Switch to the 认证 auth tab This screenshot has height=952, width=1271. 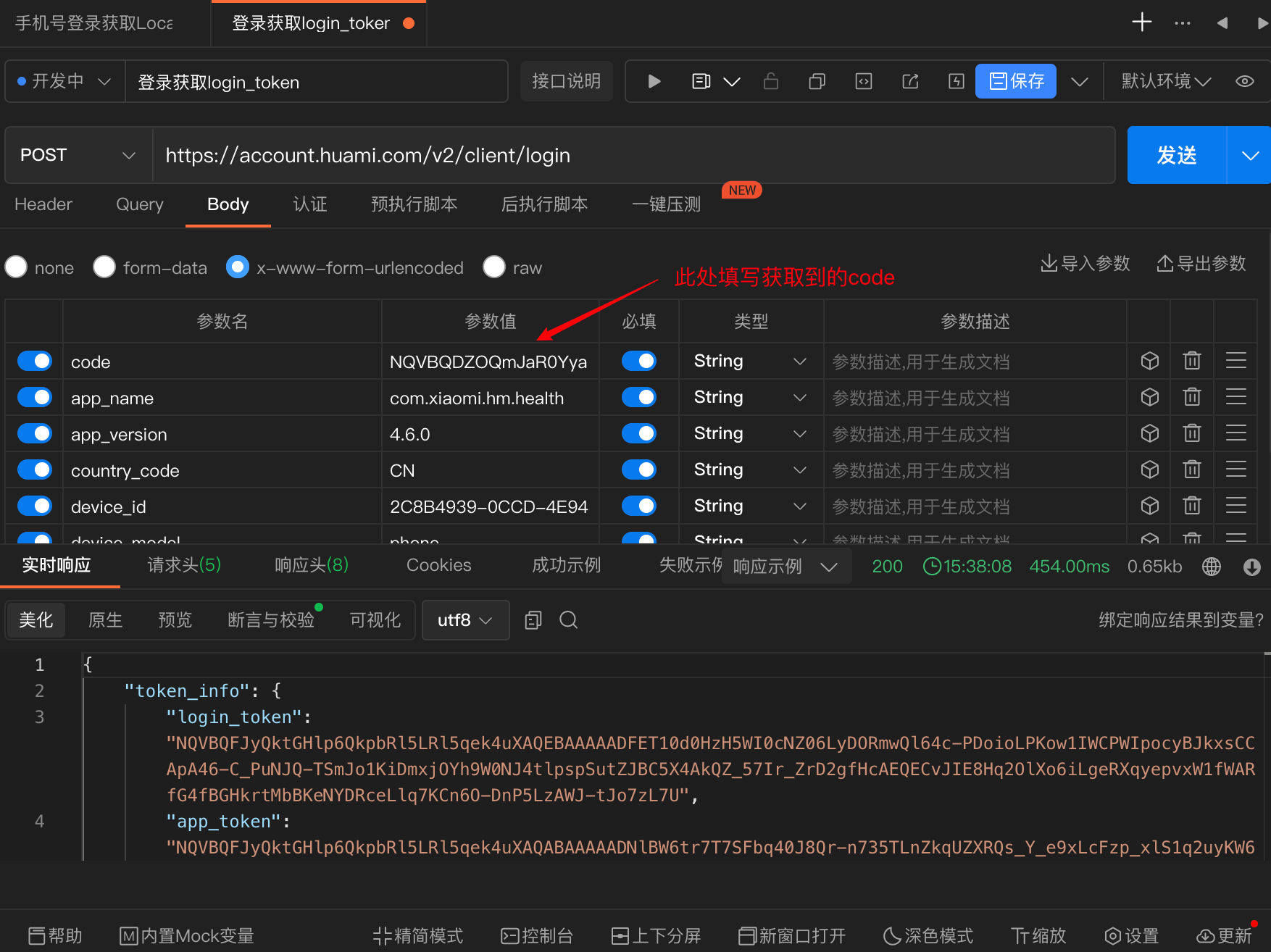click(x=310, y=204)
